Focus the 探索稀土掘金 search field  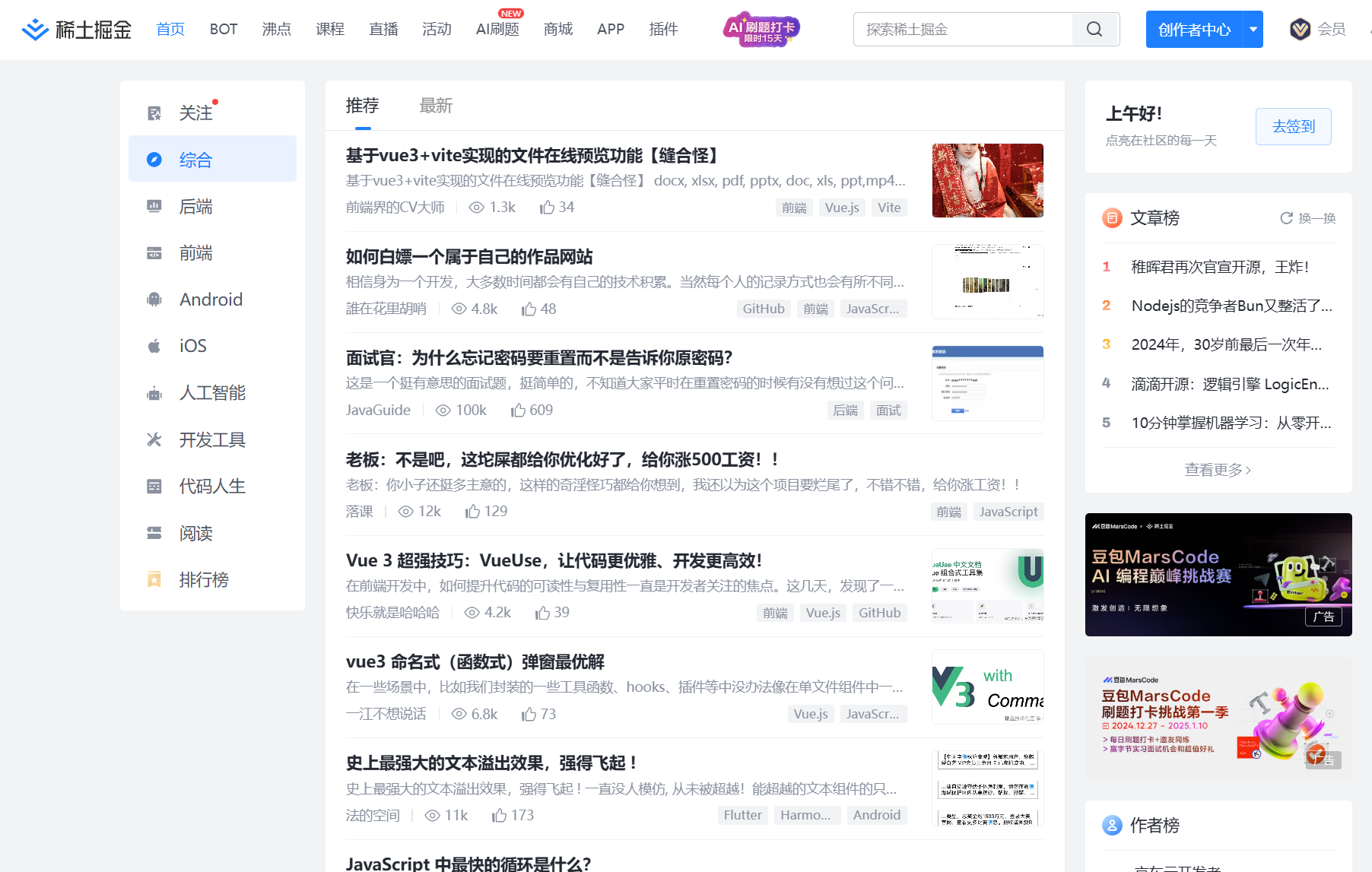coord(963,30)
